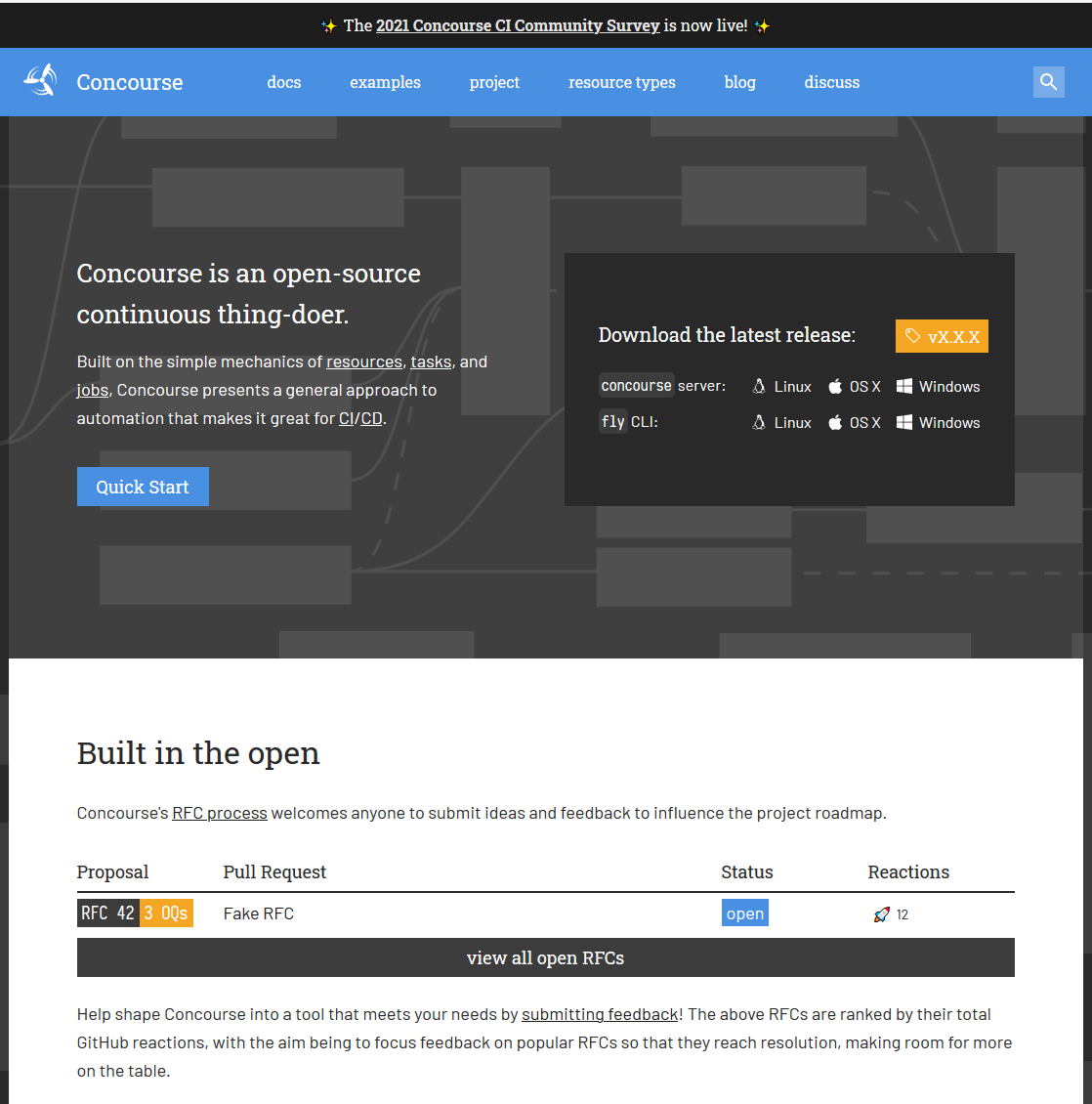The height and width of the screenshot is (1104, 1092).
Task: Download fly CLI Windows text link
Action: point(949,422)
